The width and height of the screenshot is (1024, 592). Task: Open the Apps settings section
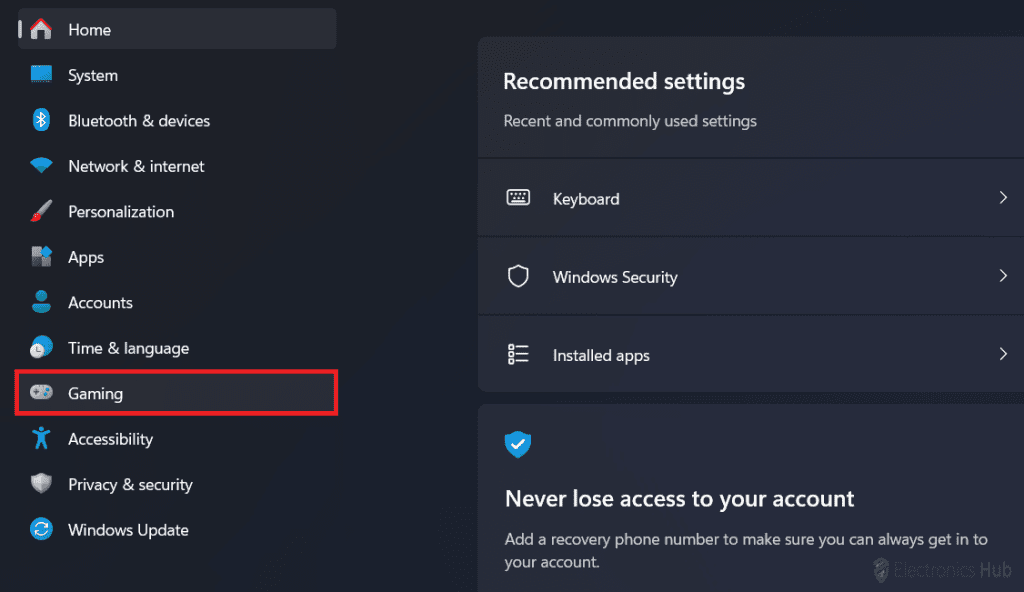click(86, 257)
